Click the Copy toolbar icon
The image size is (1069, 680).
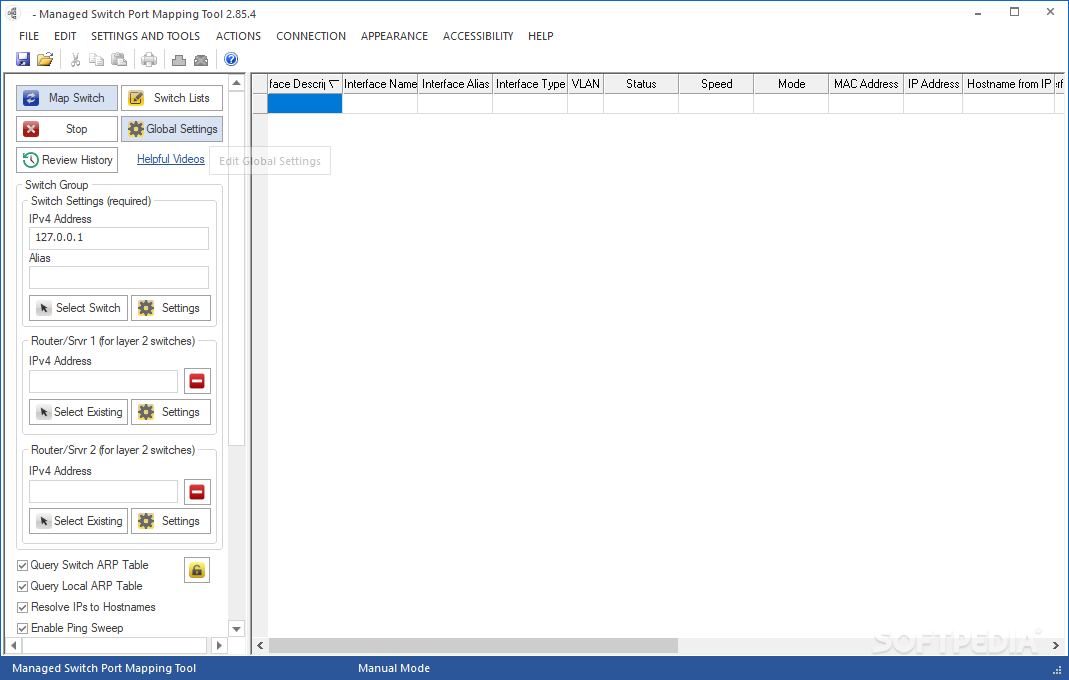pos(97,59)
